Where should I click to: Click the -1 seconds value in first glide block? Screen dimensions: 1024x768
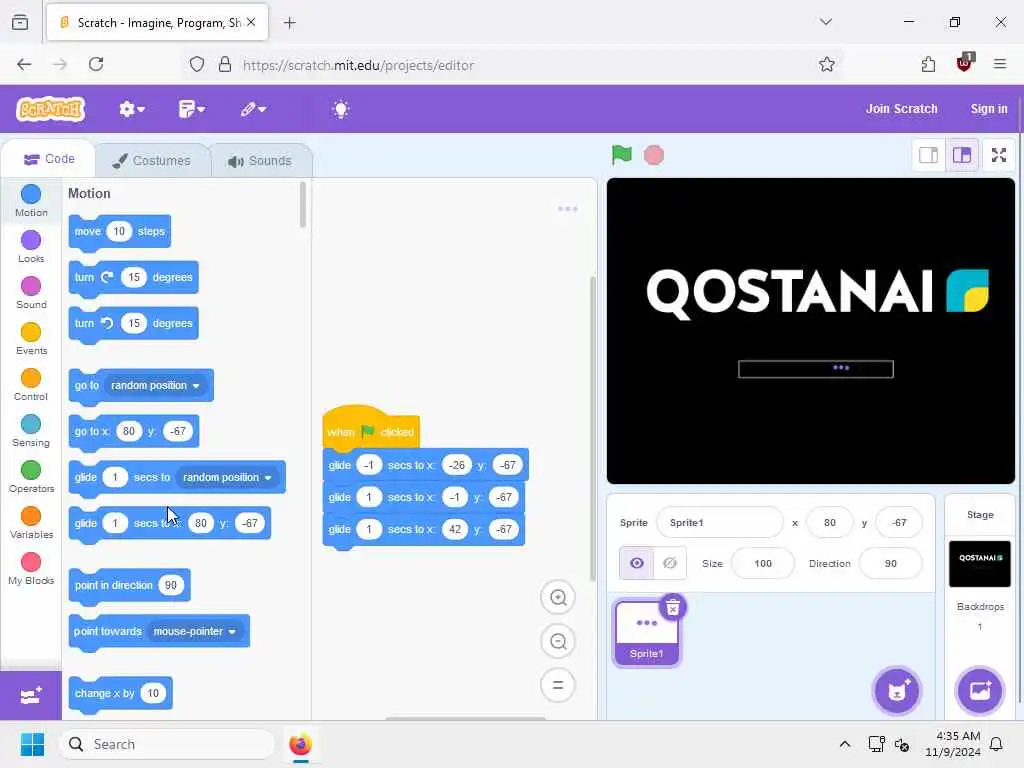[369, 465]
